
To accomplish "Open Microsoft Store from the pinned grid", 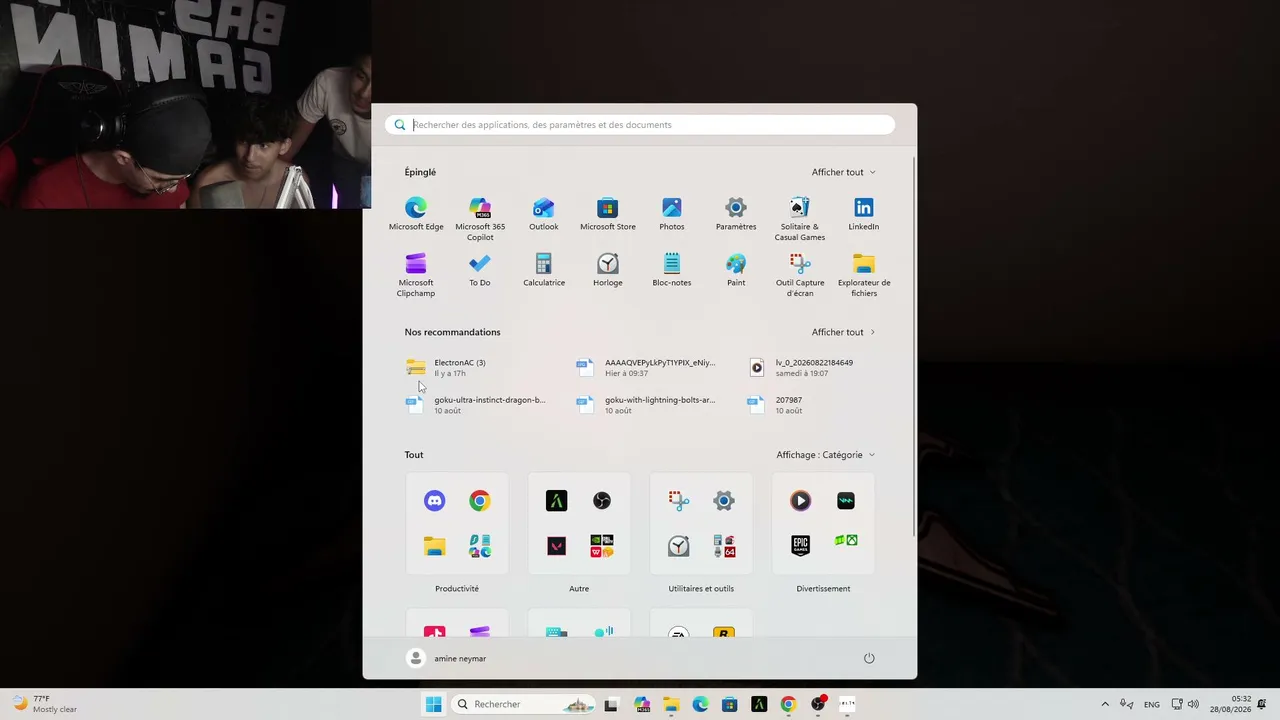I will 608,214.
